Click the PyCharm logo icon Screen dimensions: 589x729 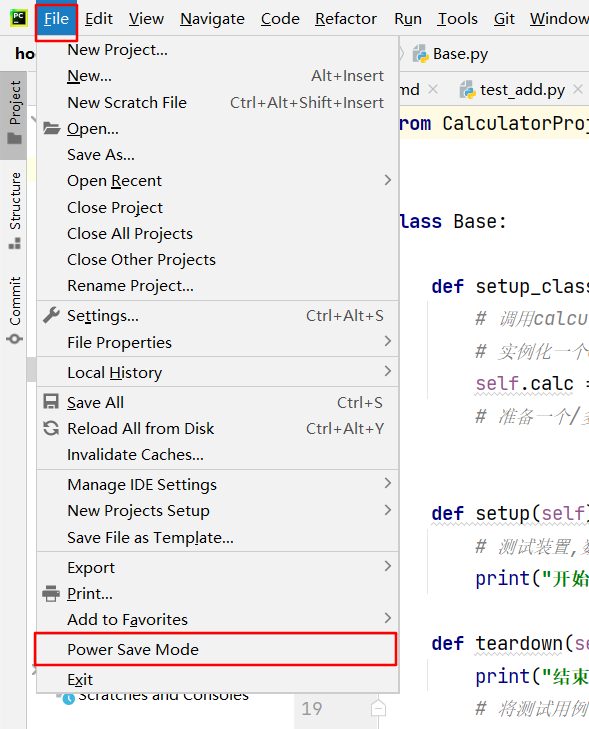tap(19, 18)
